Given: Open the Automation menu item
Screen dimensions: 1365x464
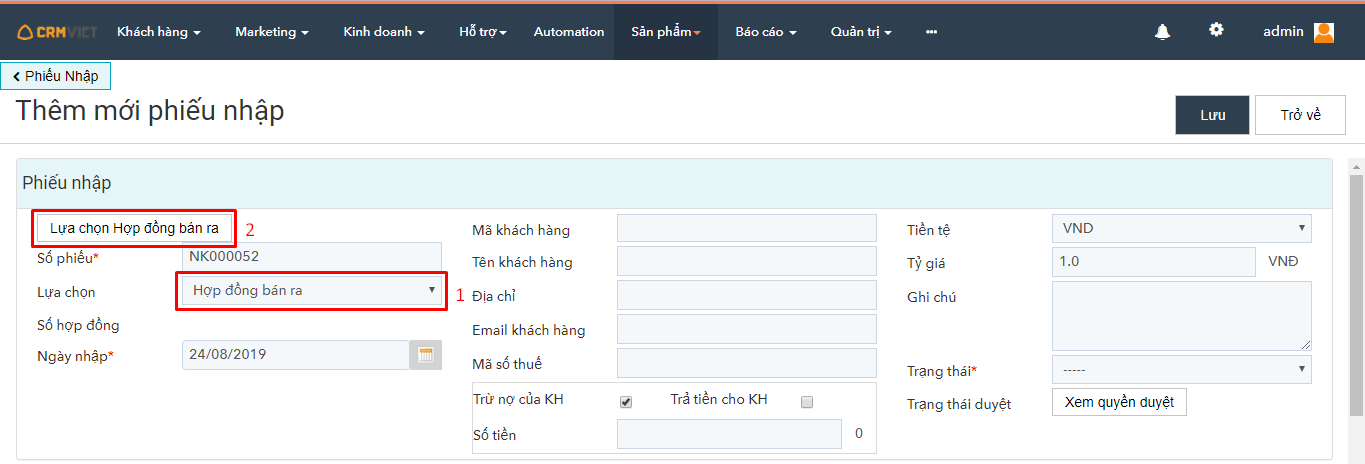Looking at the screenshot, I should pyautogui.click(x=569, y=32).
